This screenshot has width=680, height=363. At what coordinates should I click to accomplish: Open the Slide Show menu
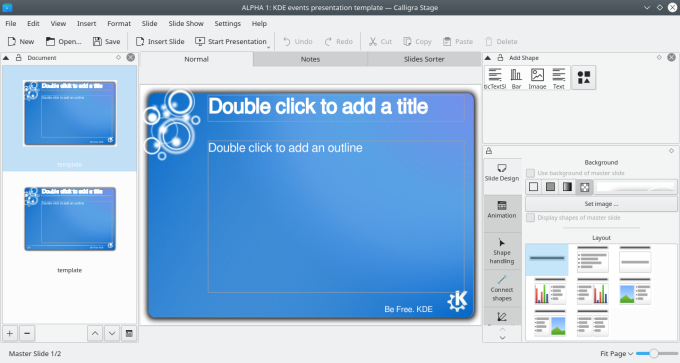pos(186,23)
